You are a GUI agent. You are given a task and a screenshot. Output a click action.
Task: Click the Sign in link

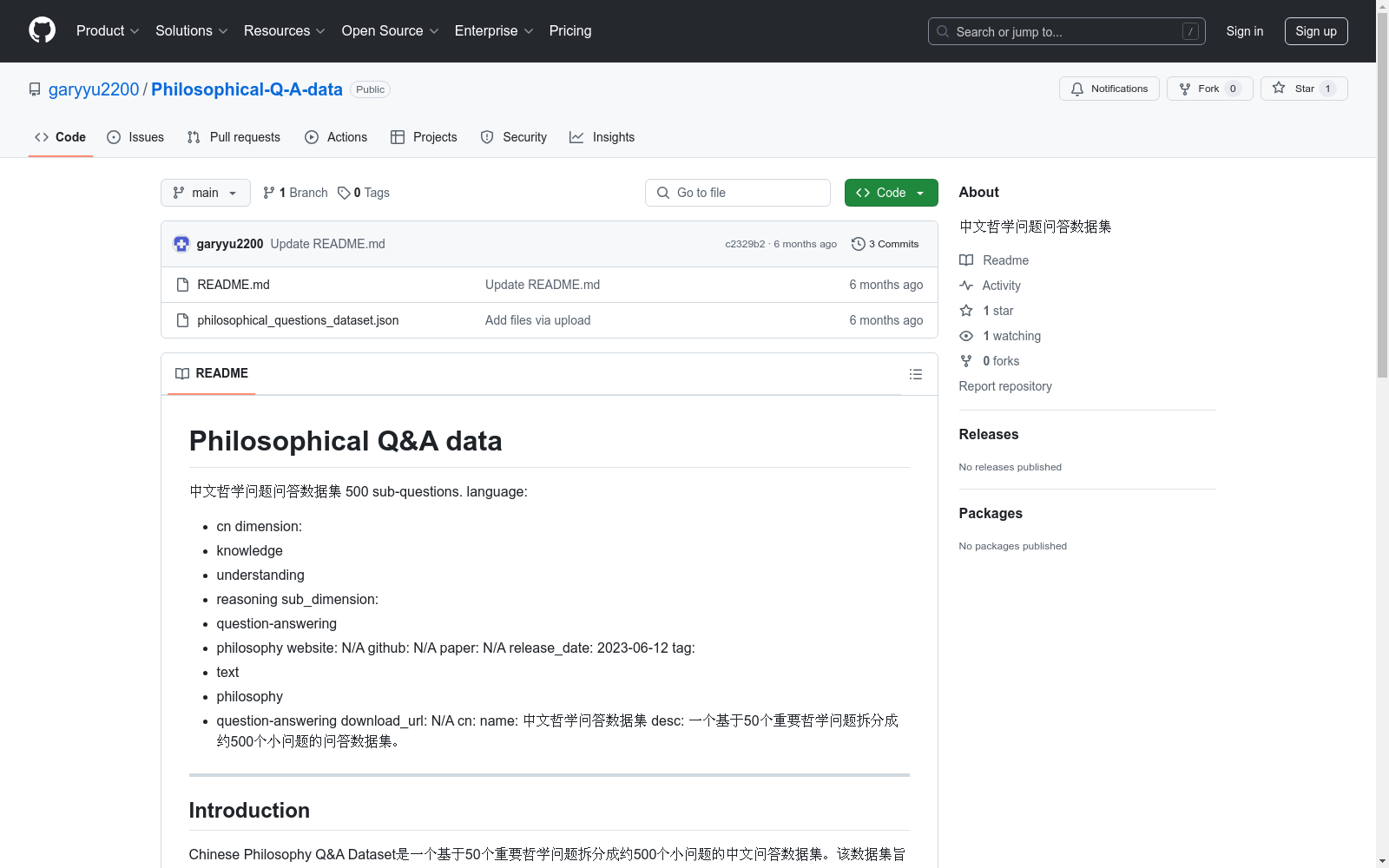[x=1244, y=31]
